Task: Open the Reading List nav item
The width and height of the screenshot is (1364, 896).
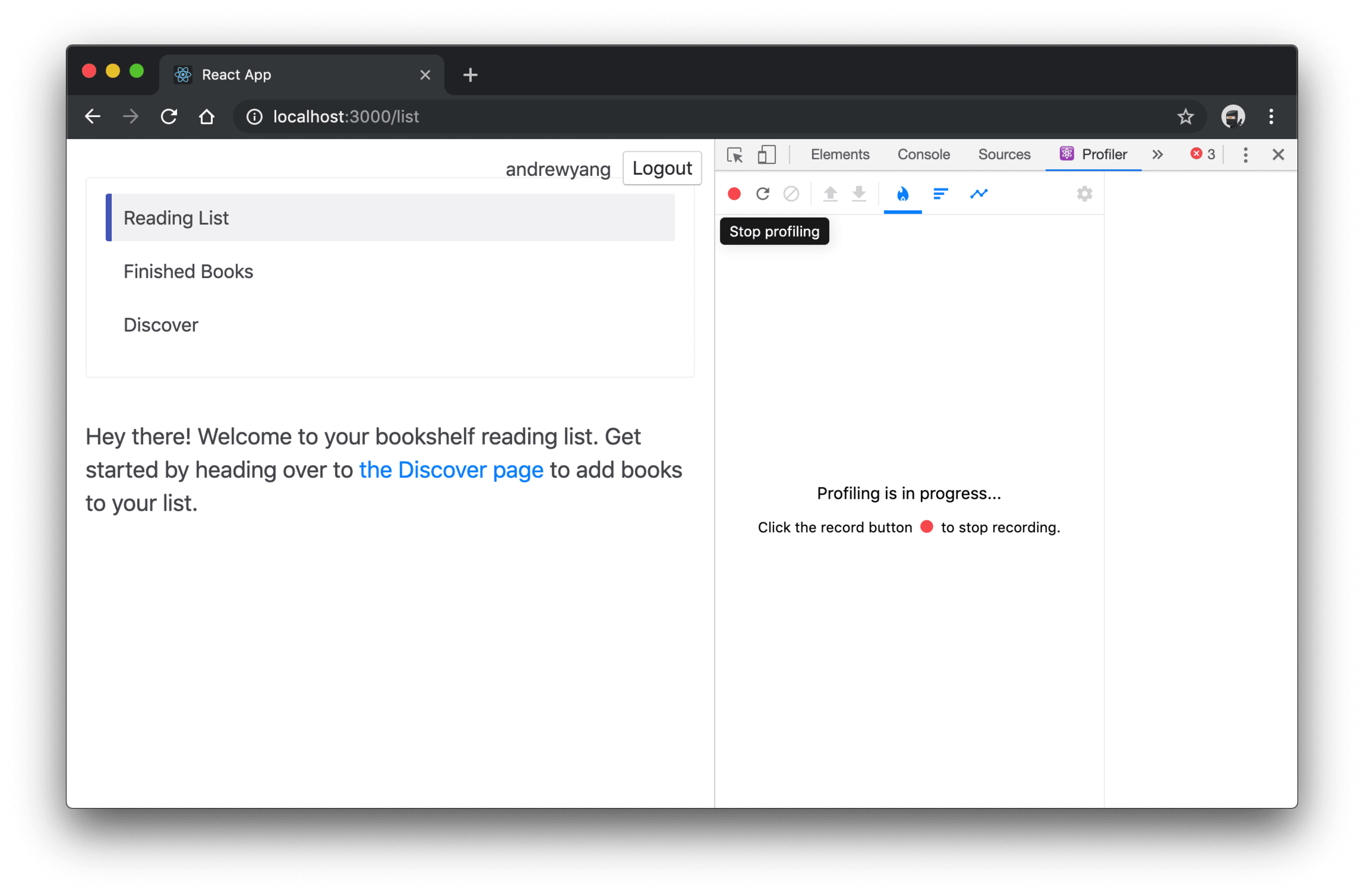Action: (x=390, y=218)
